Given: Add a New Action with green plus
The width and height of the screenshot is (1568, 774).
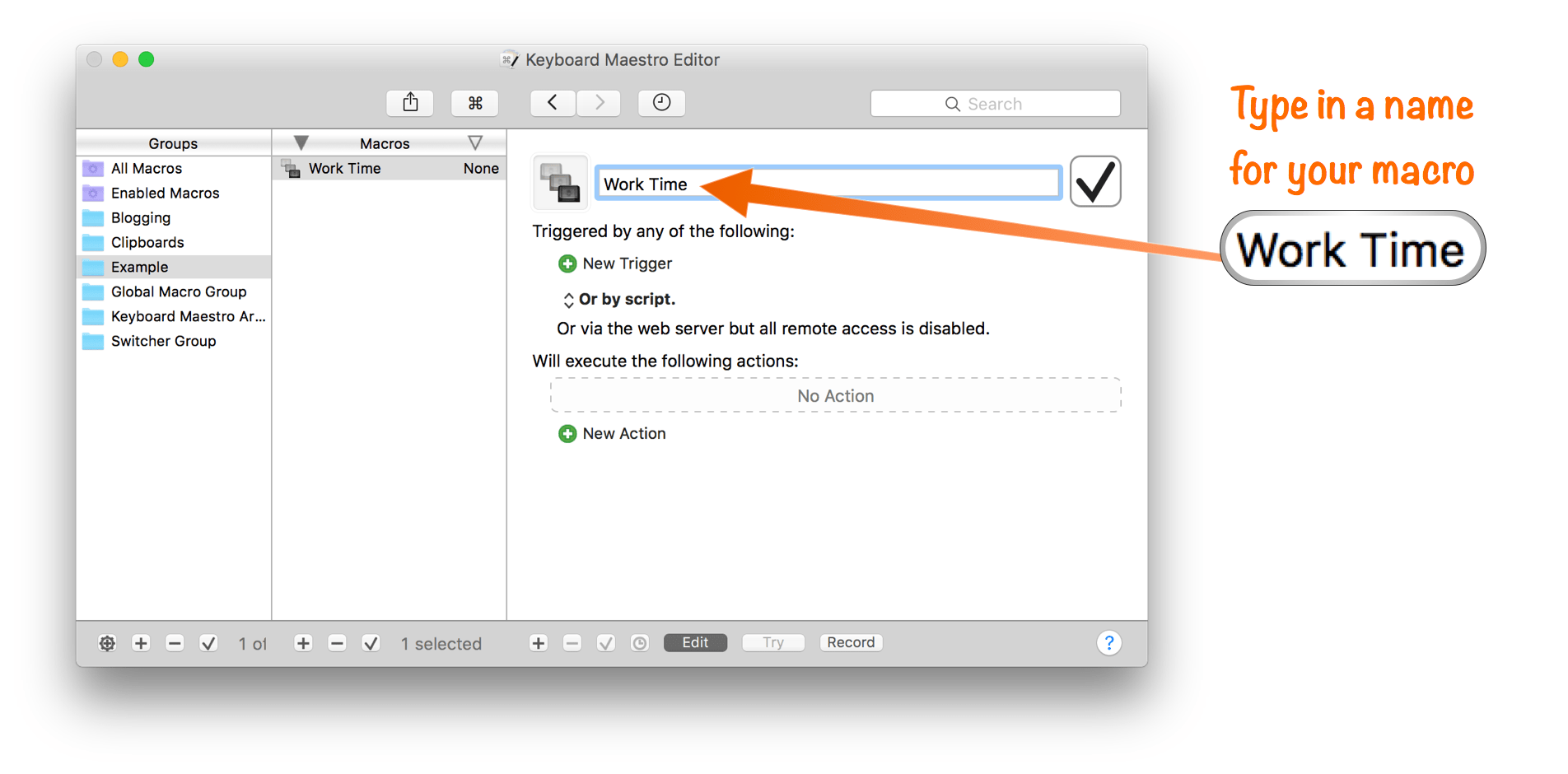Looking at the screenshot, I should (567, 434).
